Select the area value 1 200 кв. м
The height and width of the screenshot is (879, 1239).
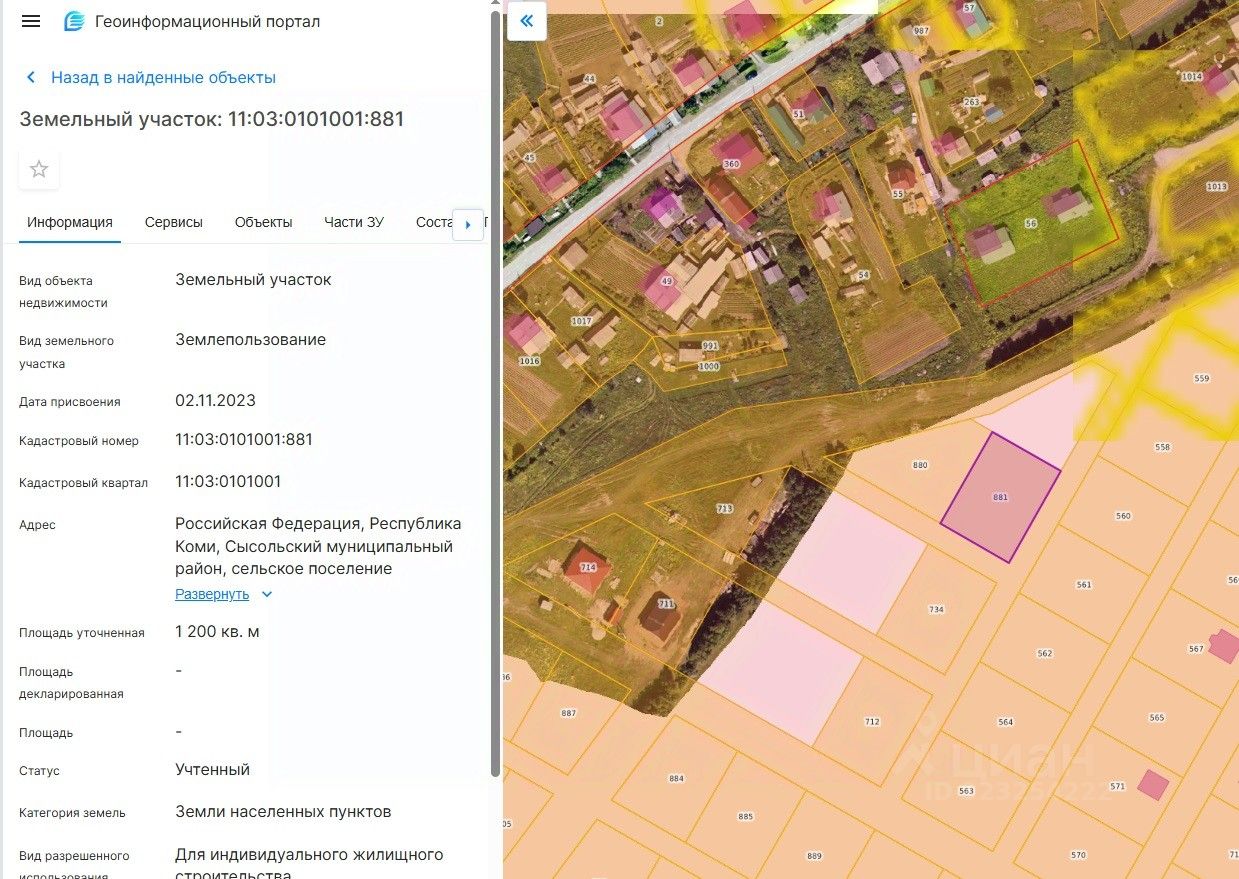[x=217, y=631]
